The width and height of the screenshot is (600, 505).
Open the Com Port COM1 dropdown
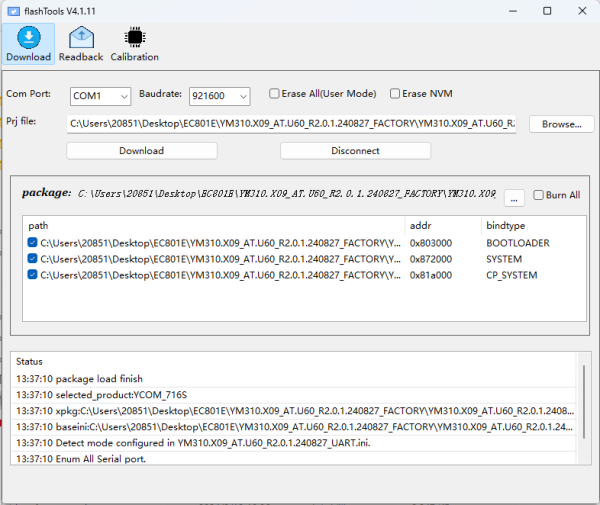click(100, 96)
